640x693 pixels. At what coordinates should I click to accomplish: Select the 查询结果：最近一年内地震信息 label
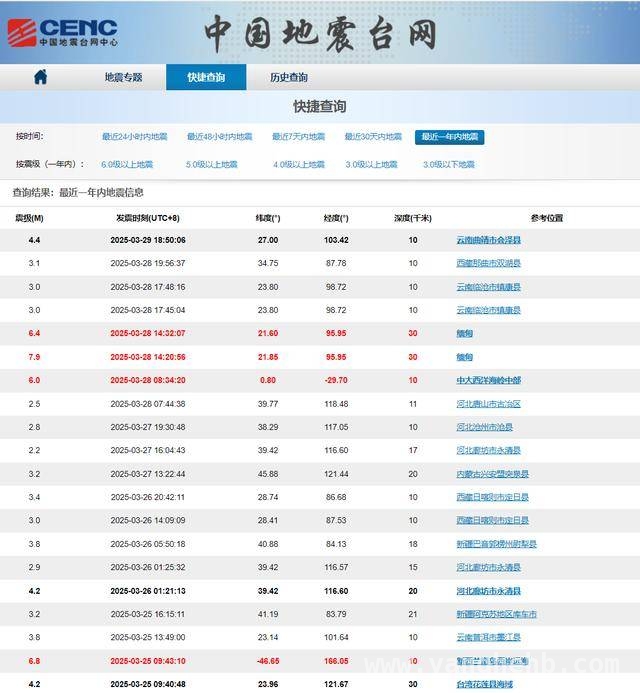(x=78, y=192)
